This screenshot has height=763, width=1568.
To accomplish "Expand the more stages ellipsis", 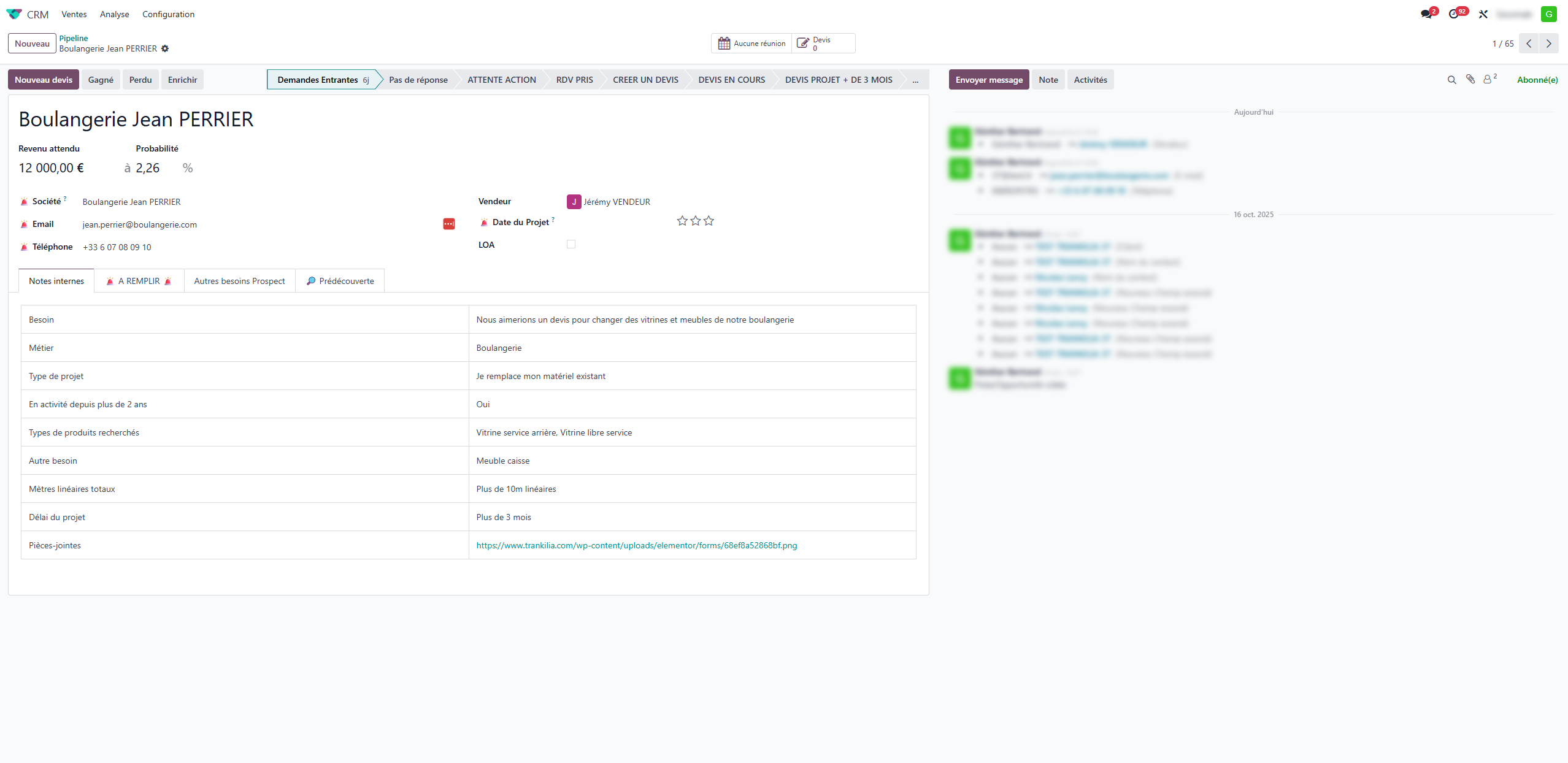I will pyautogui.click(x=915, y=80).
